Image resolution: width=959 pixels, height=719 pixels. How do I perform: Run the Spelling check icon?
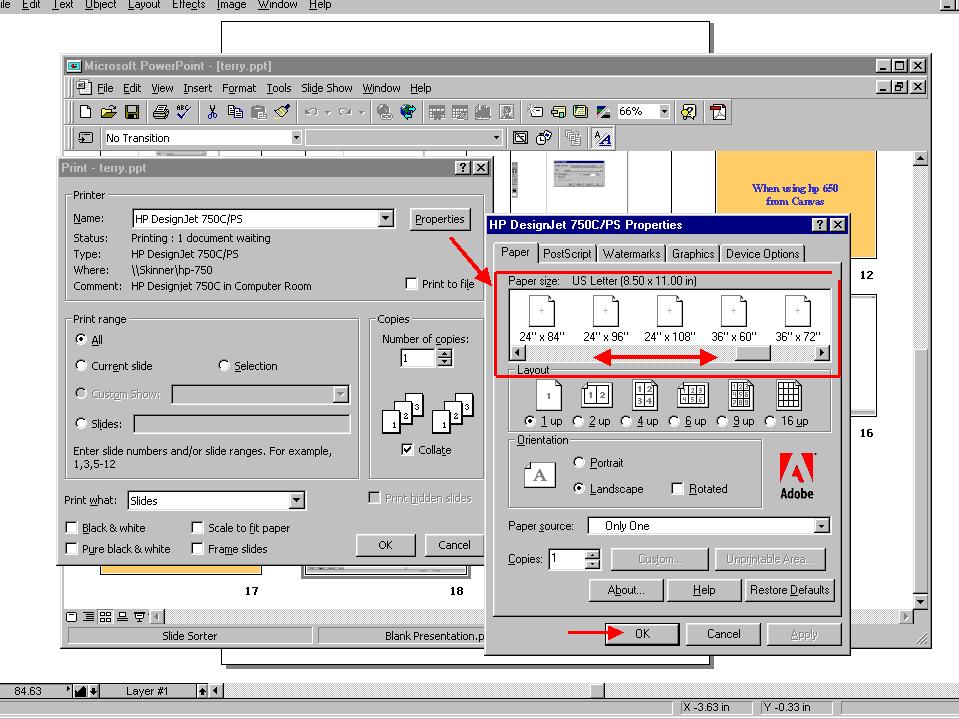click(x=183, y=112)
